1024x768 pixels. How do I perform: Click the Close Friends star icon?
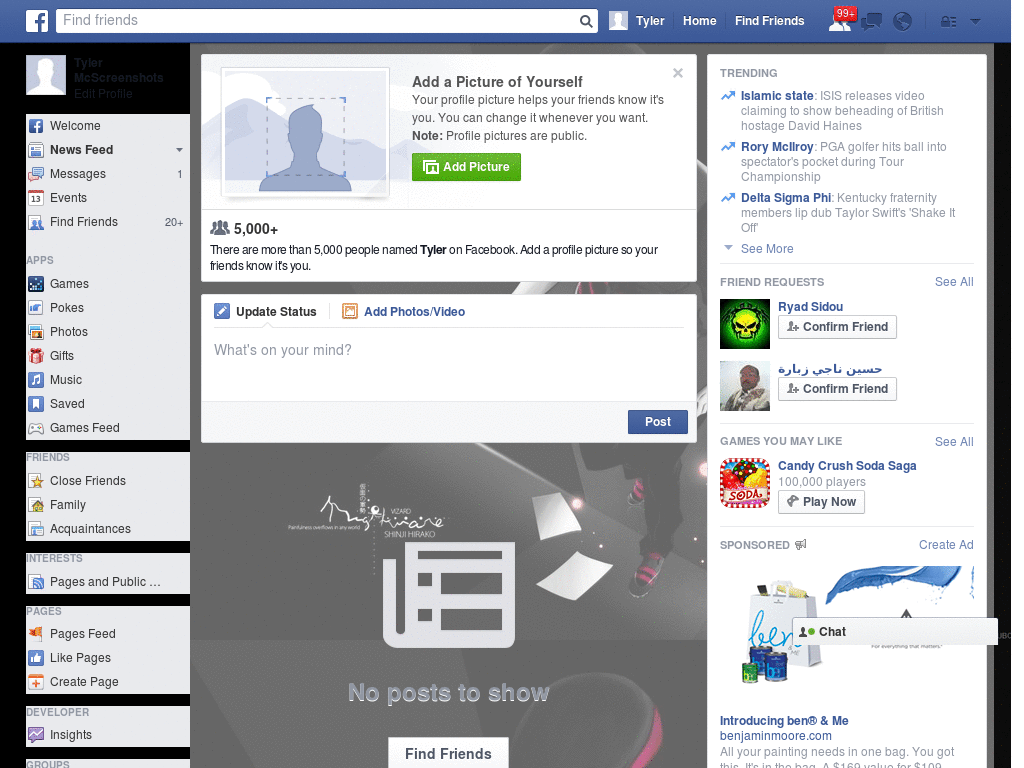(x=36, y=481)
